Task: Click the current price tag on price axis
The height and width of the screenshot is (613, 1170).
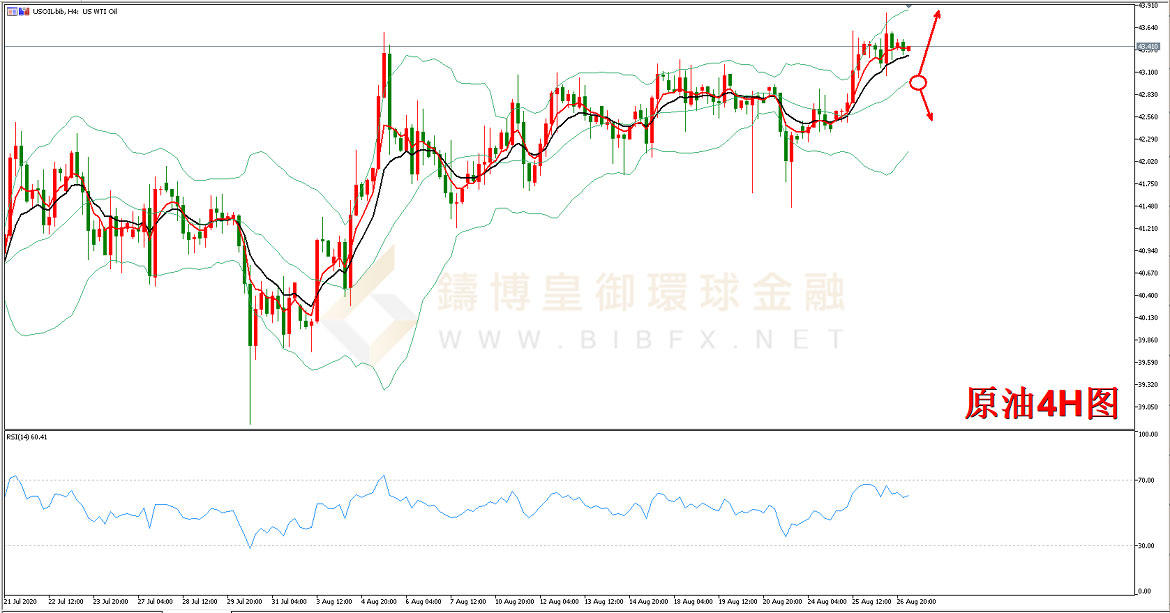Action: coord(1147,46)
